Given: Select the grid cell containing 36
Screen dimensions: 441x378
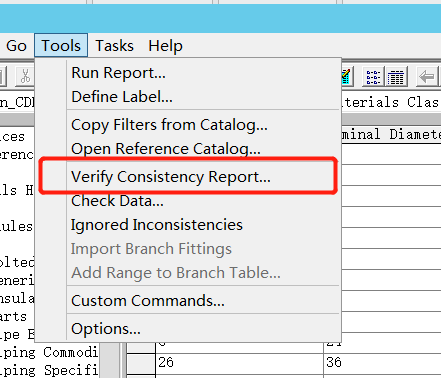Looking at the screenshot, I should click(x=382, y=362).
